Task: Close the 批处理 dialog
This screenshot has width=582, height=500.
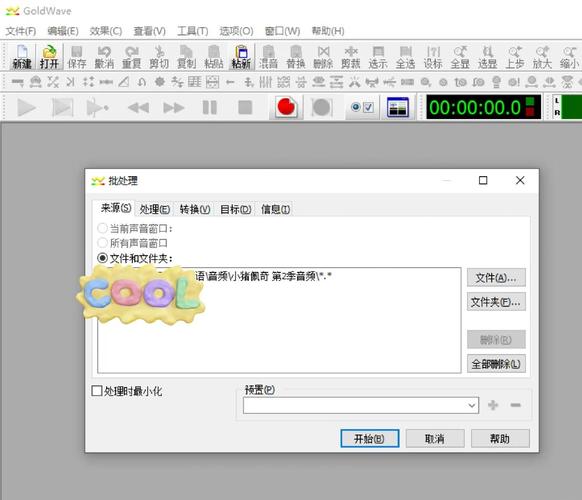Action: tap(520, 180)
